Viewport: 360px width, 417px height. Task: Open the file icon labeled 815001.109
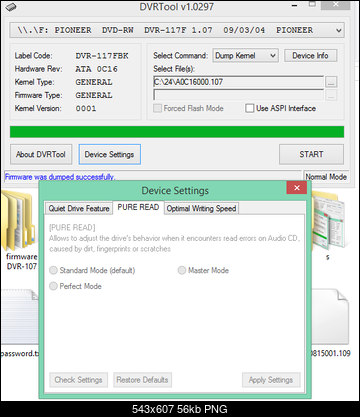(330, 318)
